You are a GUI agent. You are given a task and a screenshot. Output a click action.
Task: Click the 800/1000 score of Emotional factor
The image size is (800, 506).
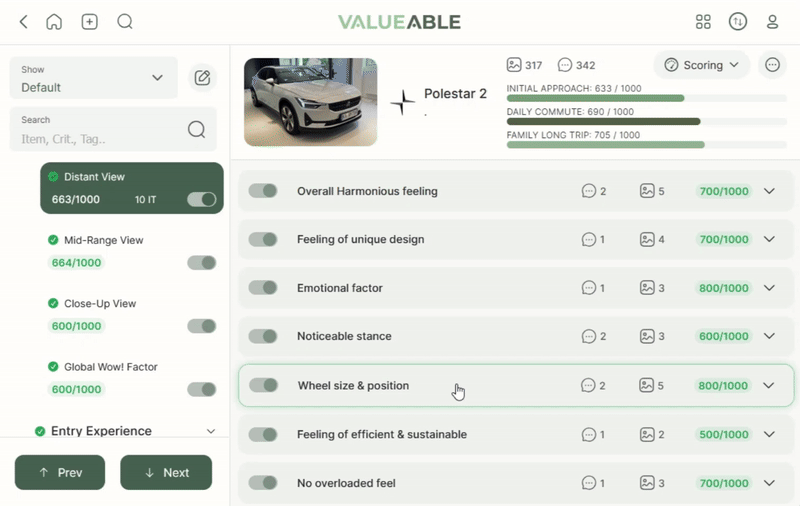click(x=724, y=288)
